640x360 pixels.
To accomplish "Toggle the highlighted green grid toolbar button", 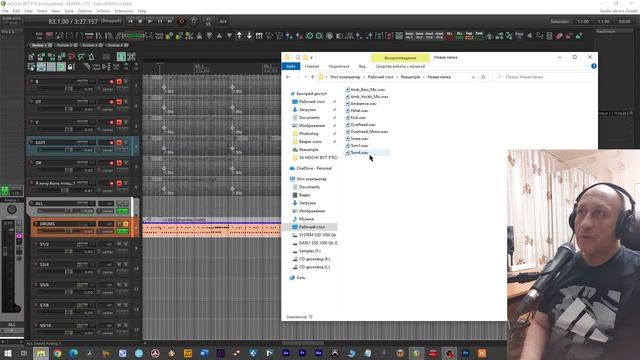I will click(121, 57).
